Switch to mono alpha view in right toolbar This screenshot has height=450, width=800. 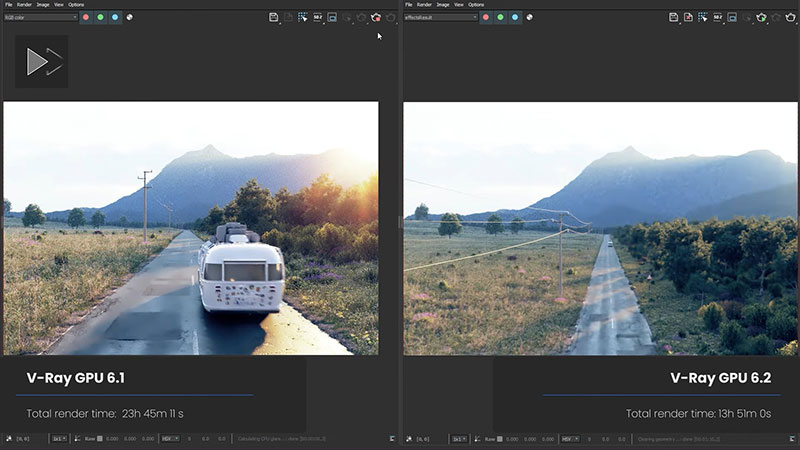click(x=529, y=17)
